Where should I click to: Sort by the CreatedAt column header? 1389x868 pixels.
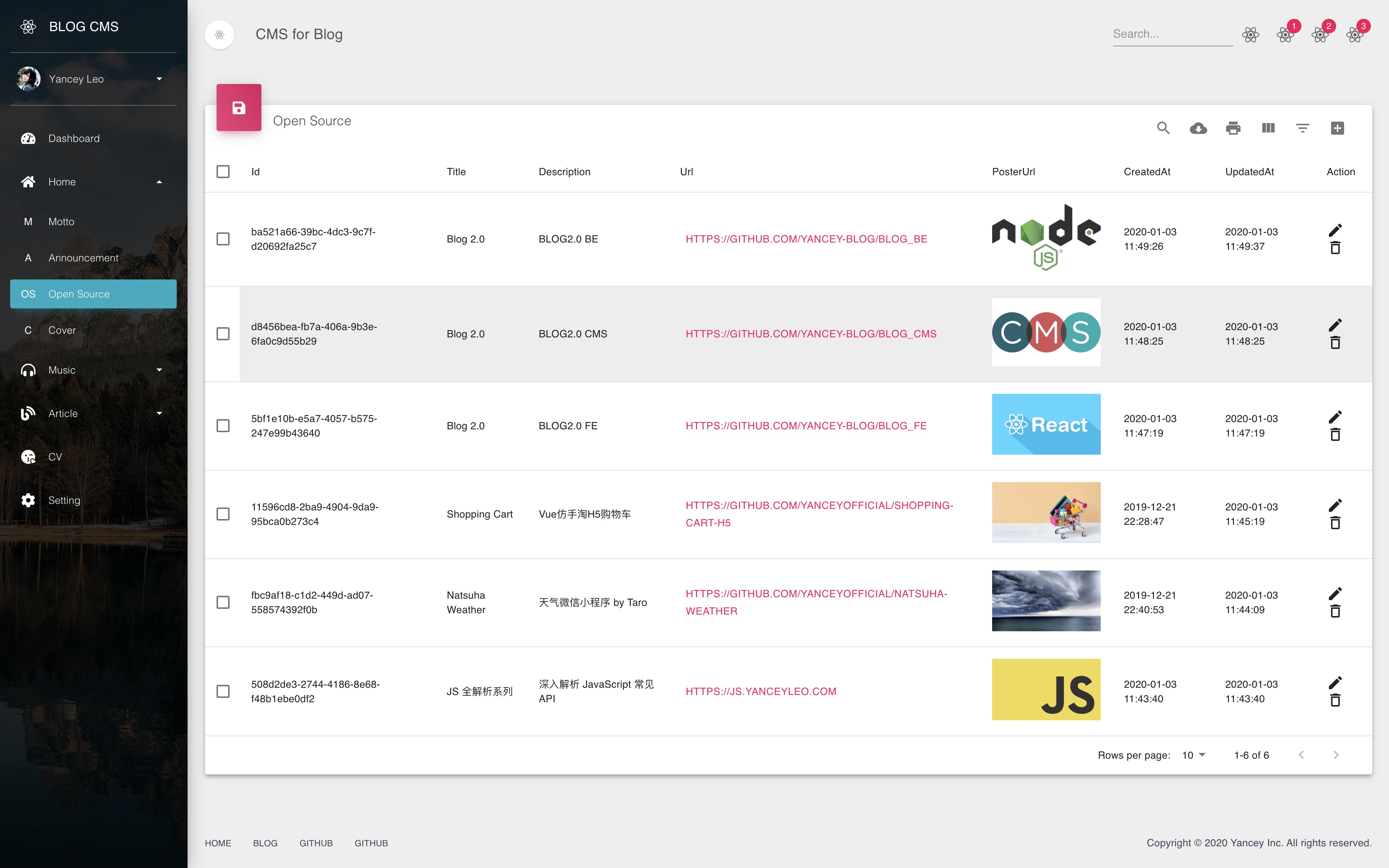(x=1147, y=172)
